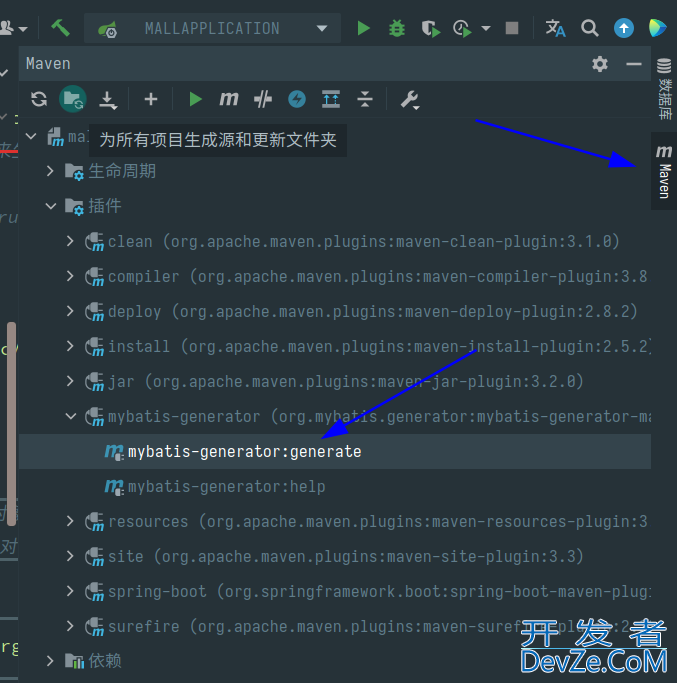Expand the surefire plugin node
This screenshot has height=683, width=677.
pyautogui.click(x=70, y=626)
